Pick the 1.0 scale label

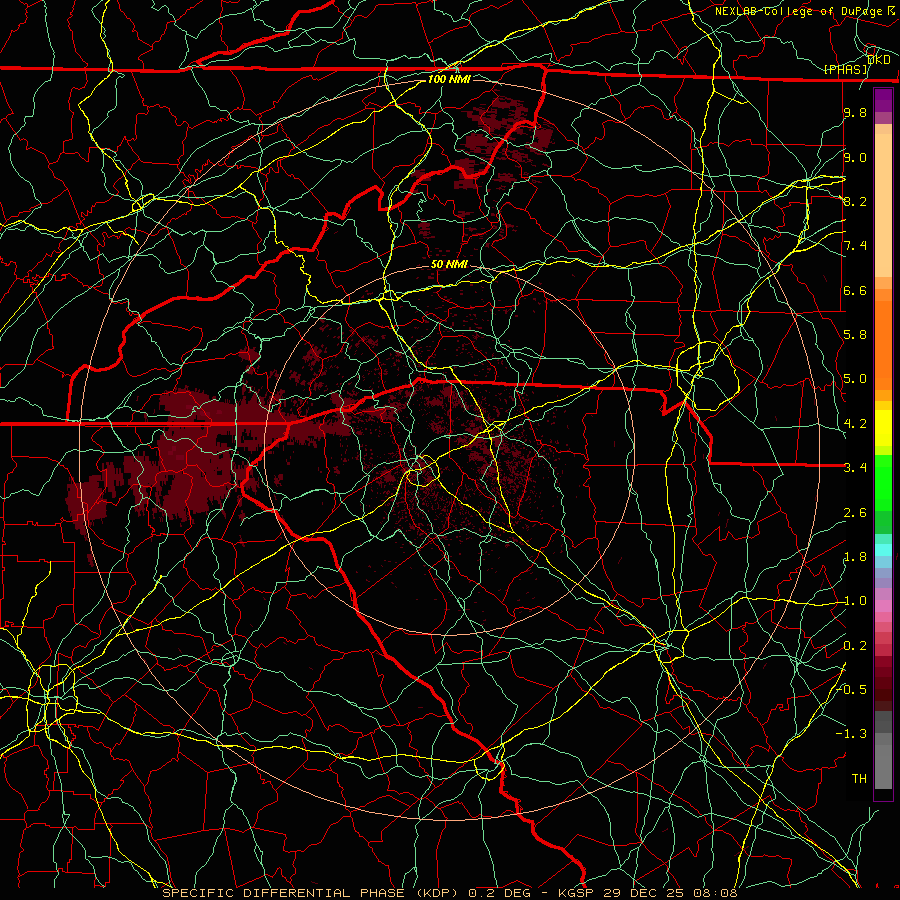coord(855,601)
